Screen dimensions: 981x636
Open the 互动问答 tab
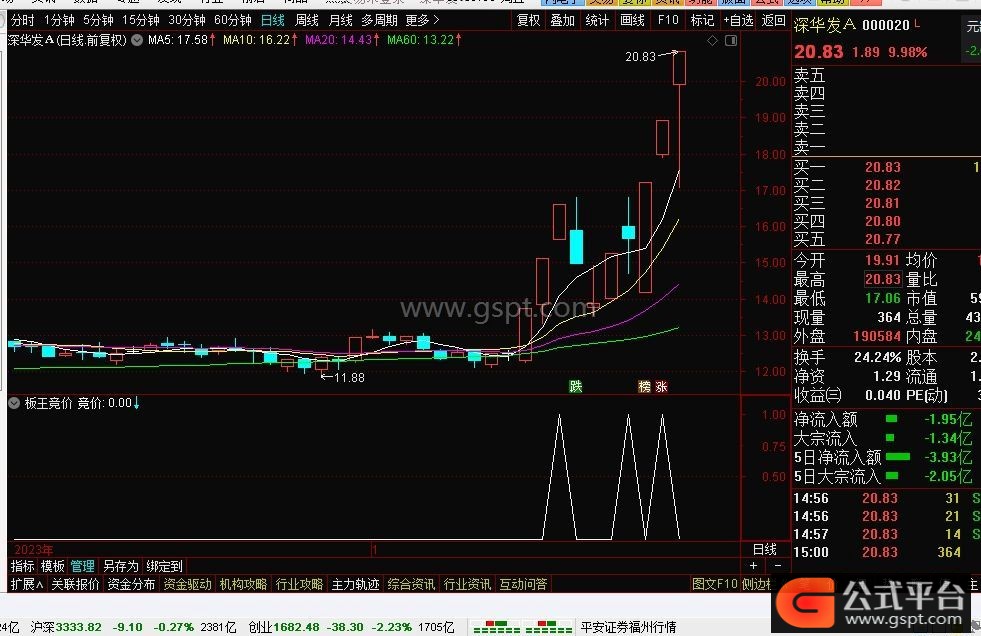[x=523, y=584]
